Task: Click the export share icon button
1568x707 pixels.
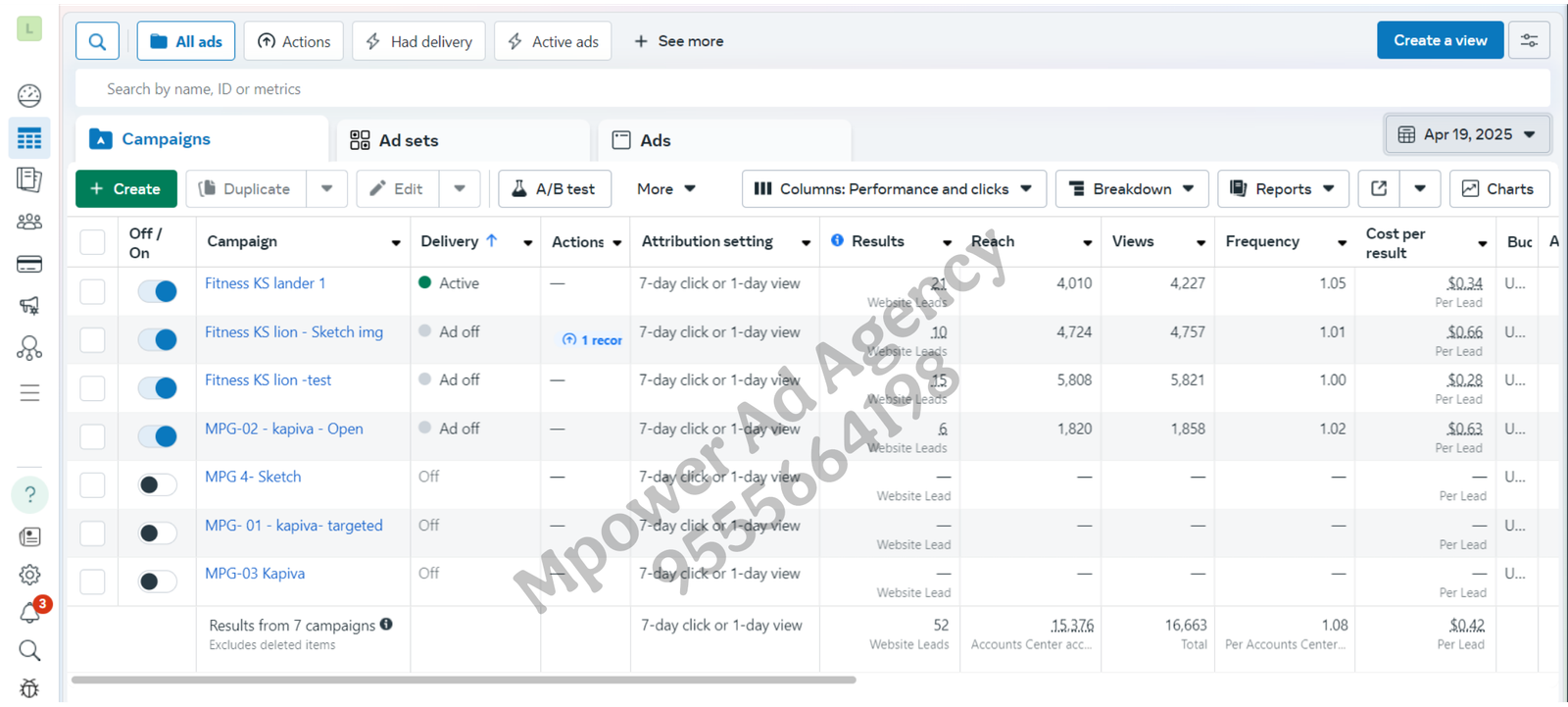Action: tap(1379, 188)
